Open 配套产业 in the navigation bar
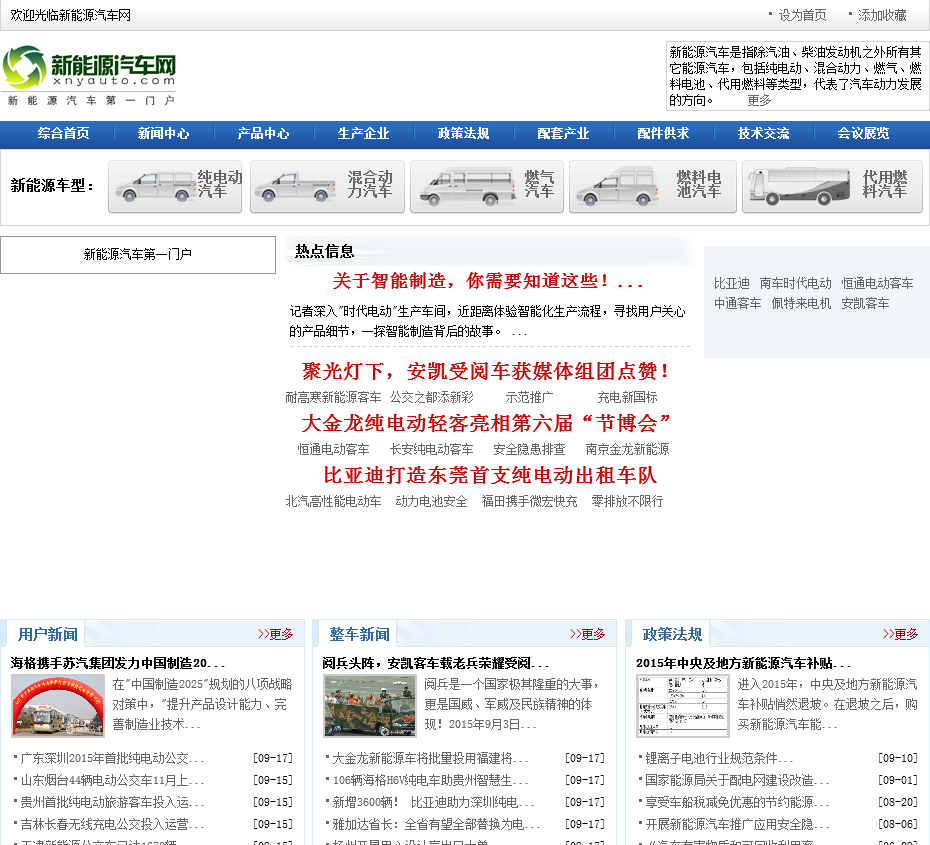The width and height of the screenshot is (930, 845). click(563, 133)
